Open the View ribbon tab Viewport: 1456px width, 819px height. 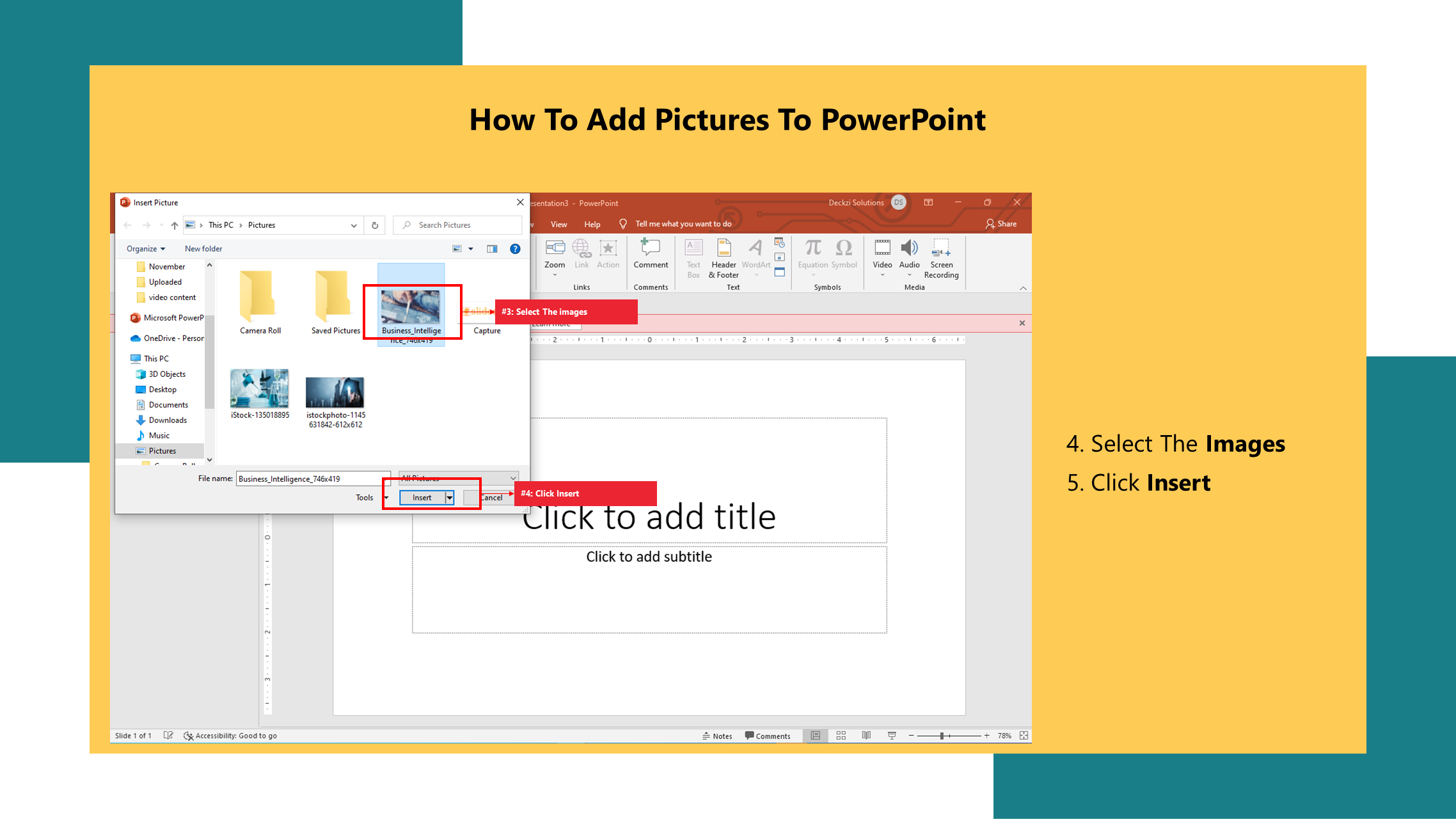[x=559, y=225]
